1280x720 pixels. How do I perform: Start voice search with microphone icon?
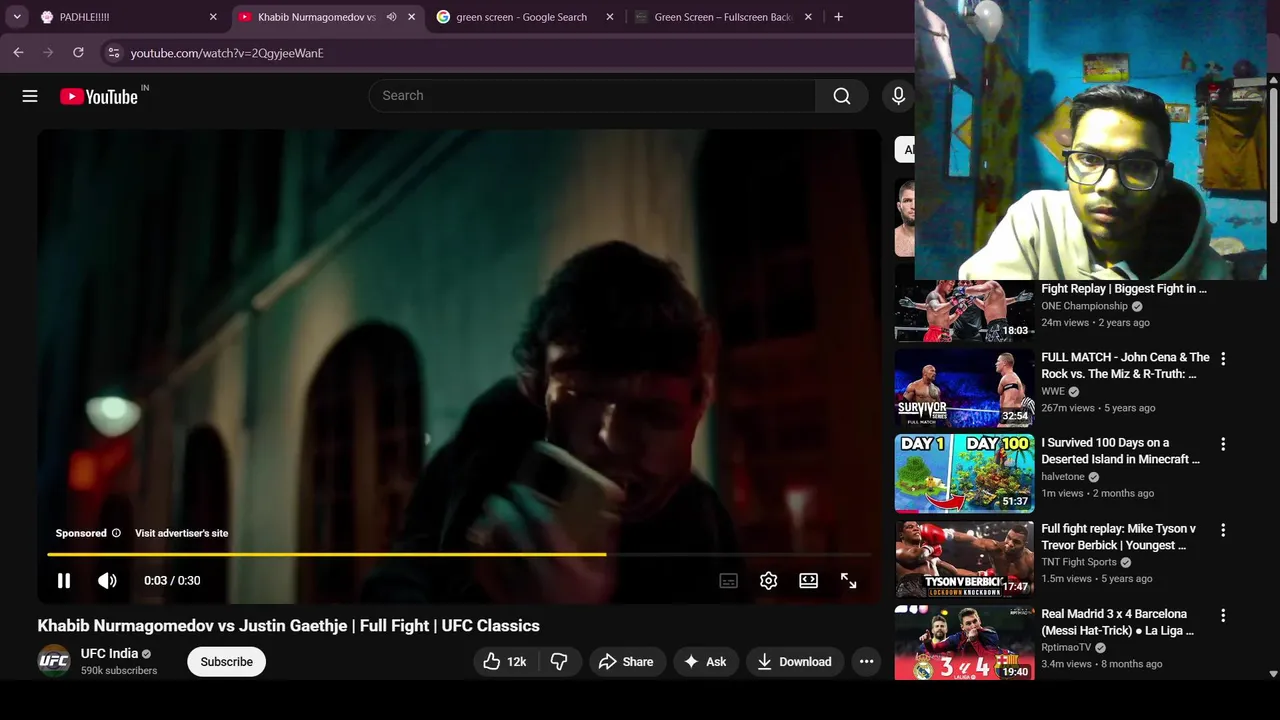click(898, 96)
